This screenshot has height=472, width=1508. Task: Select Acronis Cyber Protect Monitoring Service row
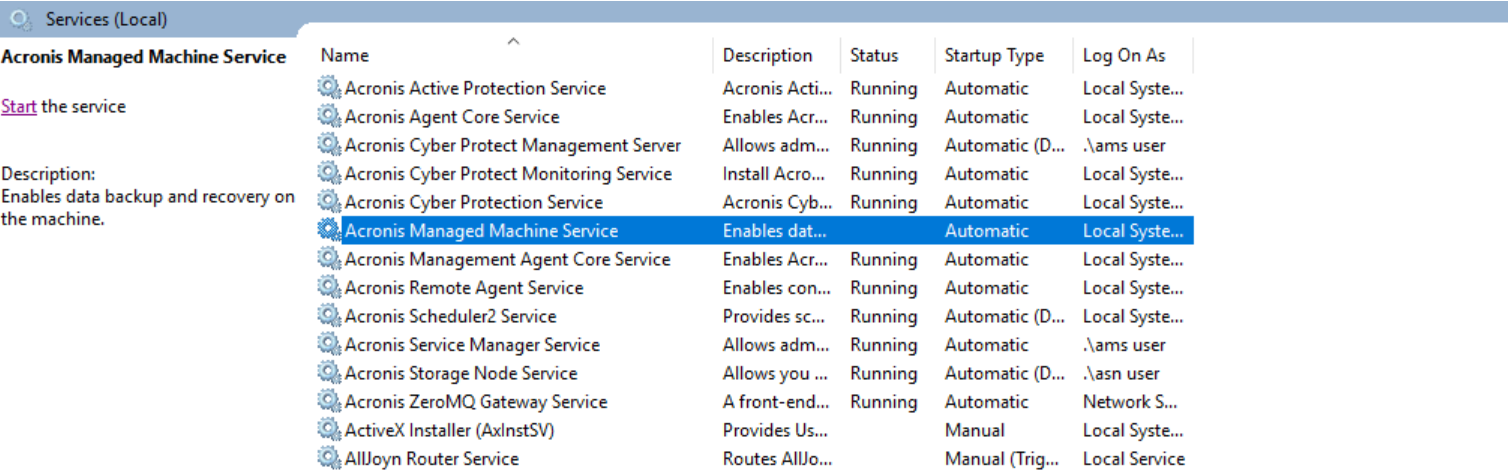508,174
